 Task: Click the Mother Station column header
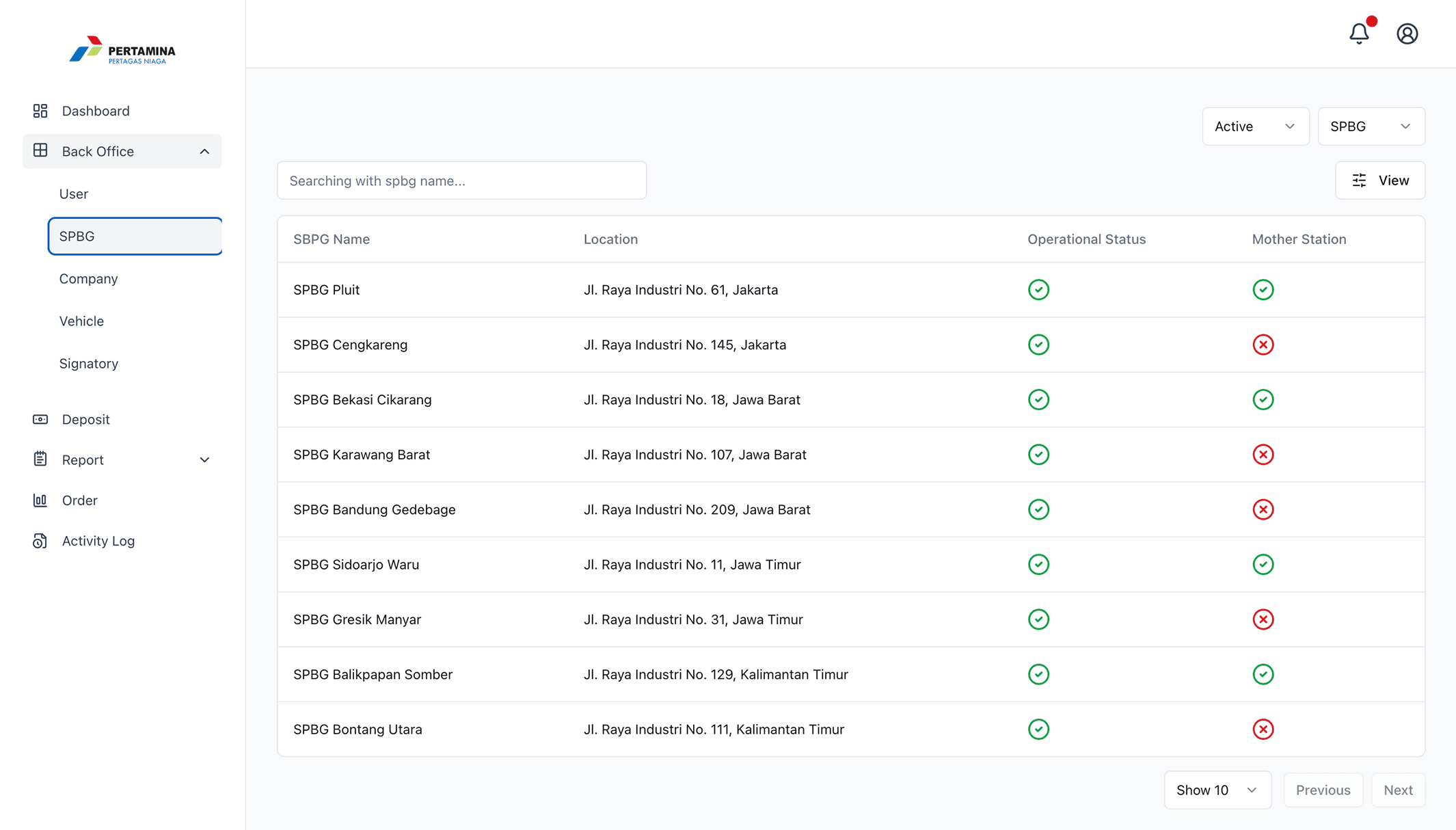[x=1299, y=239]
